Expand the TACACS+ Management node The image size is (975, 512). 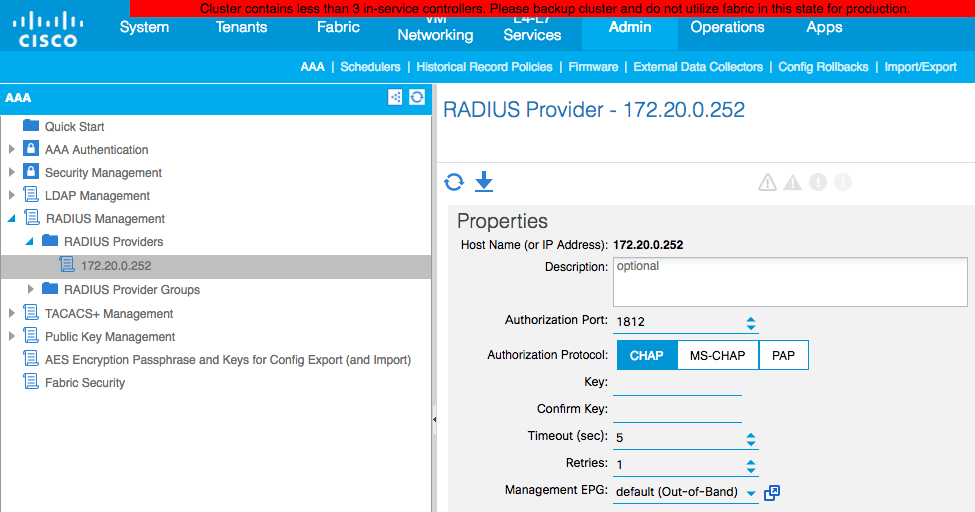click(12, 313)
